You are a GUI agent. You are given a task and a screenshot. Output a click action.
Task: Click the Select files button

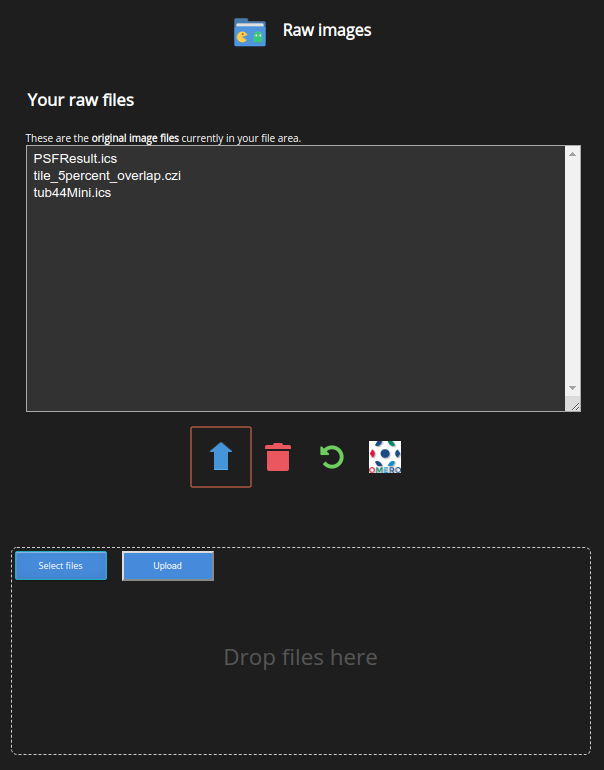[61, 566]
